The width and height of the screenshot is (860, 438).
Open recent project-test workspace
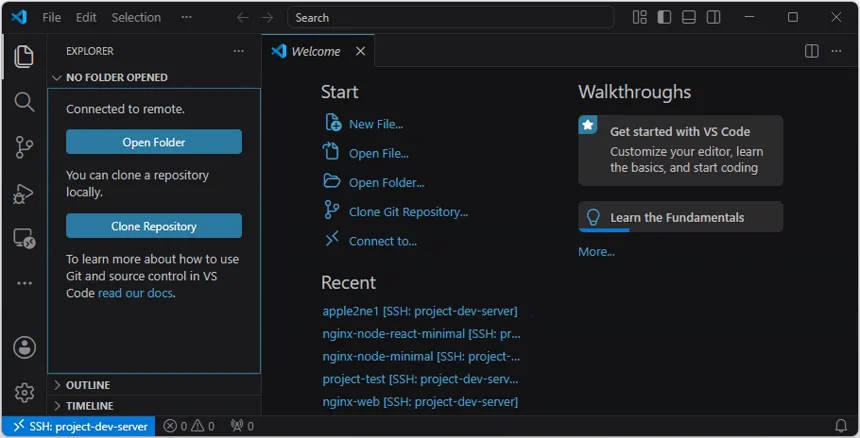coord(420,379)
